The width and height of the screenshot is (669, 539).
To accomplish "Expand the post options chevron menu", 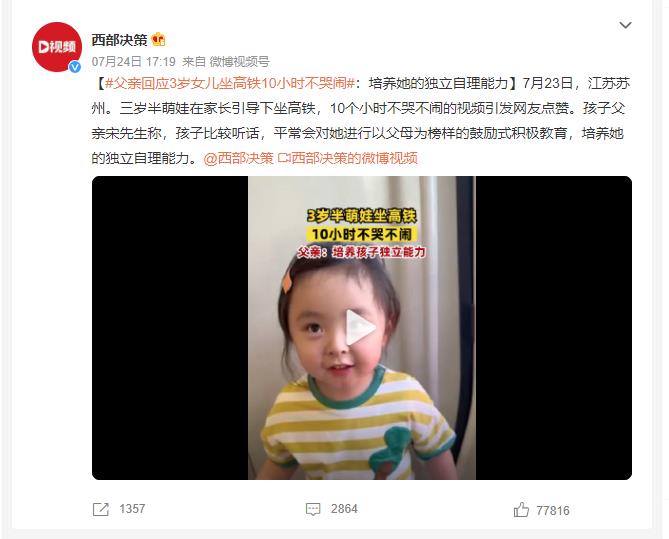I will click(625, 25).
